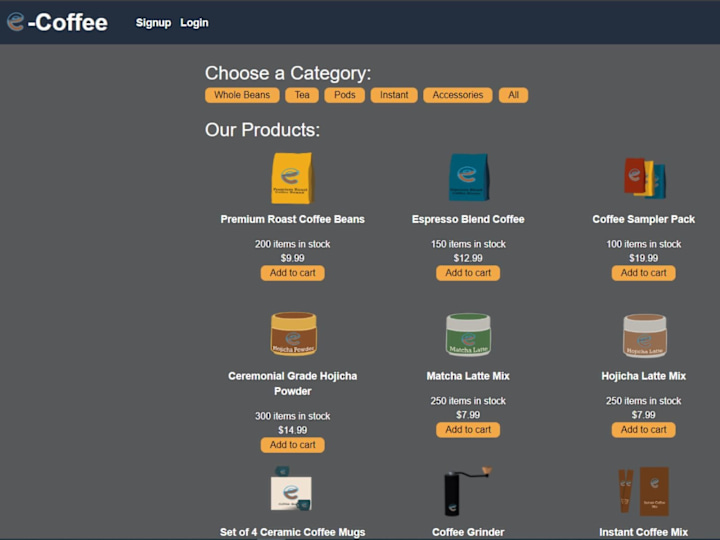Add Espresso Blend Coffee to cart
This screenshot has height=540, width=720.
(468, 273)
